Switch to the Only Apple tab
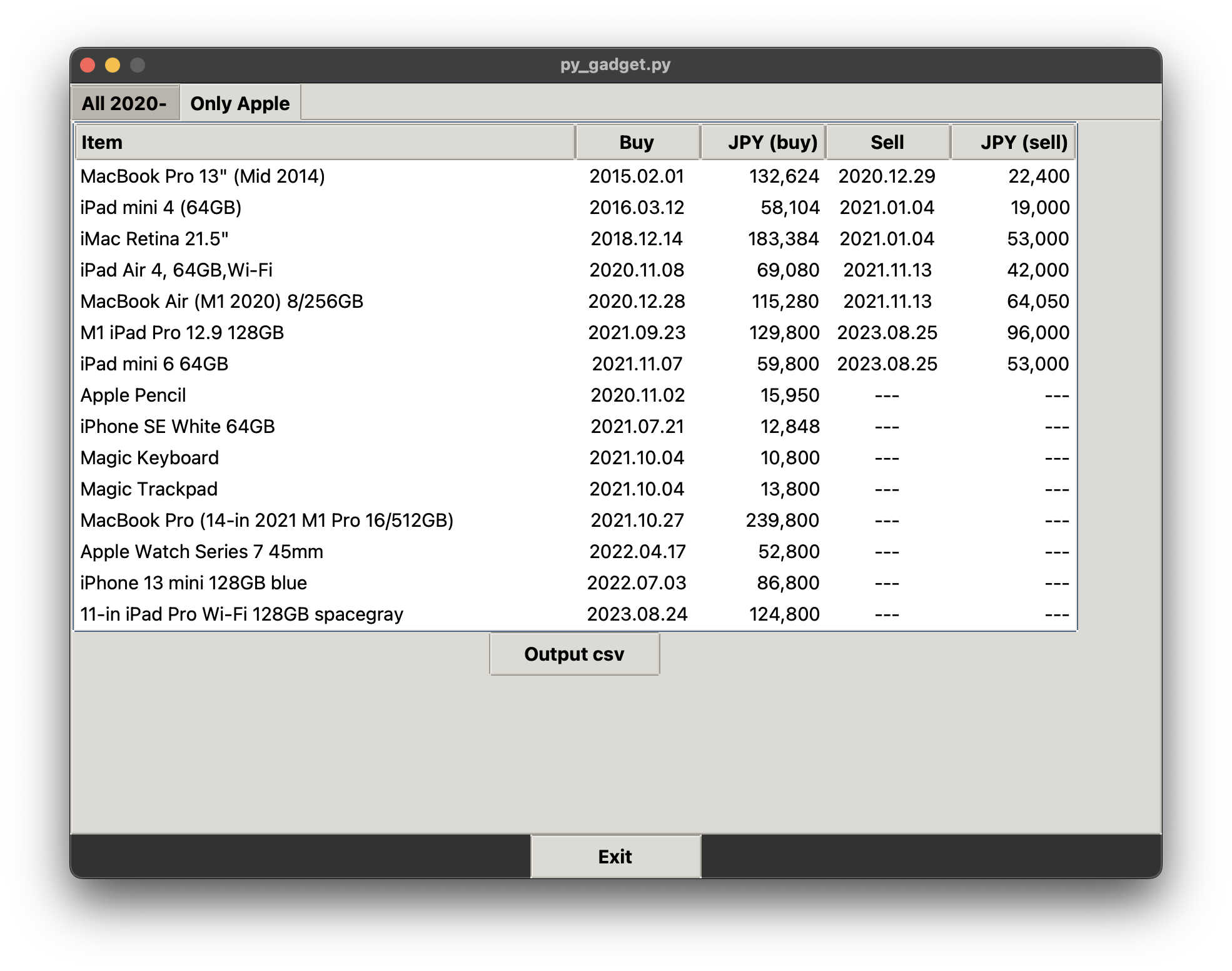 [240, 103]
